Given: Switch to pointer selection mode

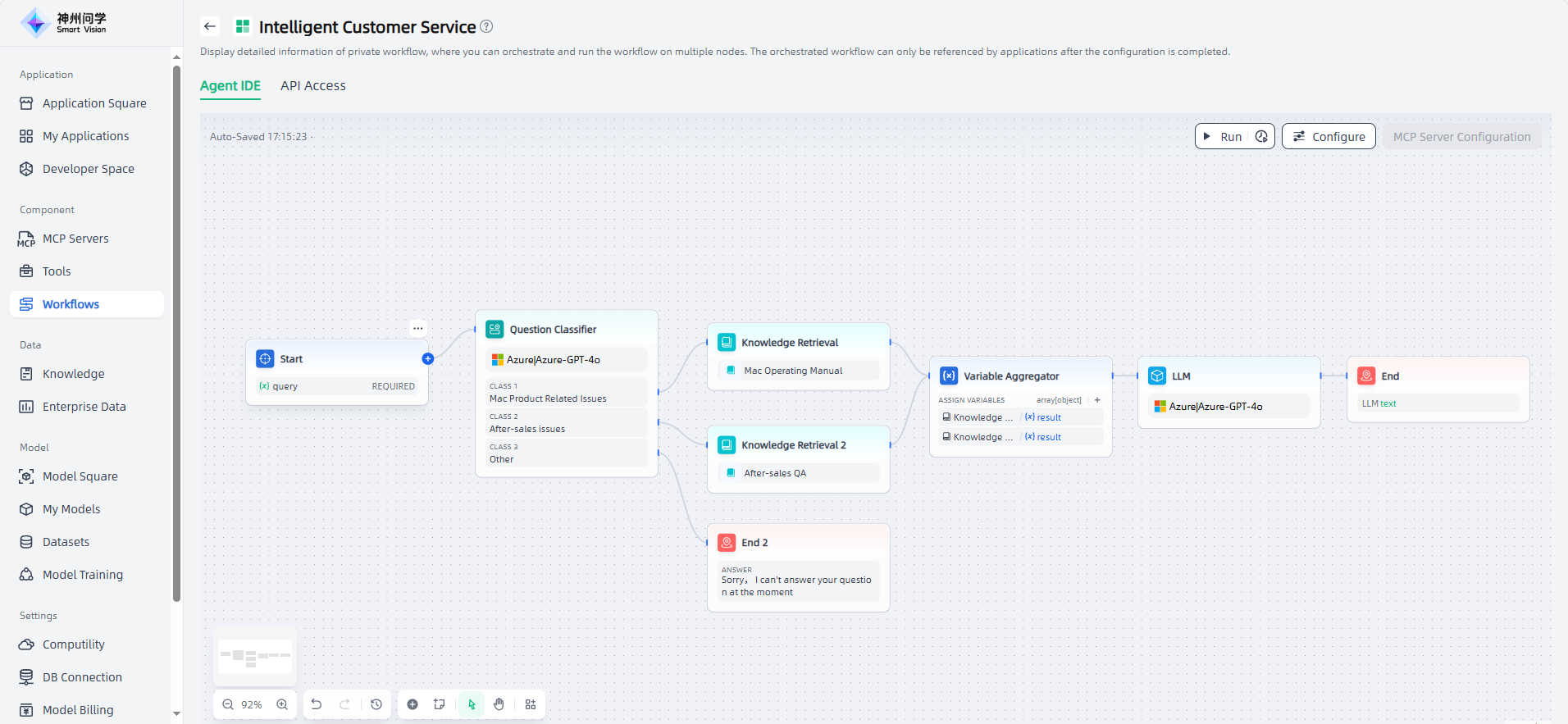Looking at the screenshot, I should click(x=472, y=704).
